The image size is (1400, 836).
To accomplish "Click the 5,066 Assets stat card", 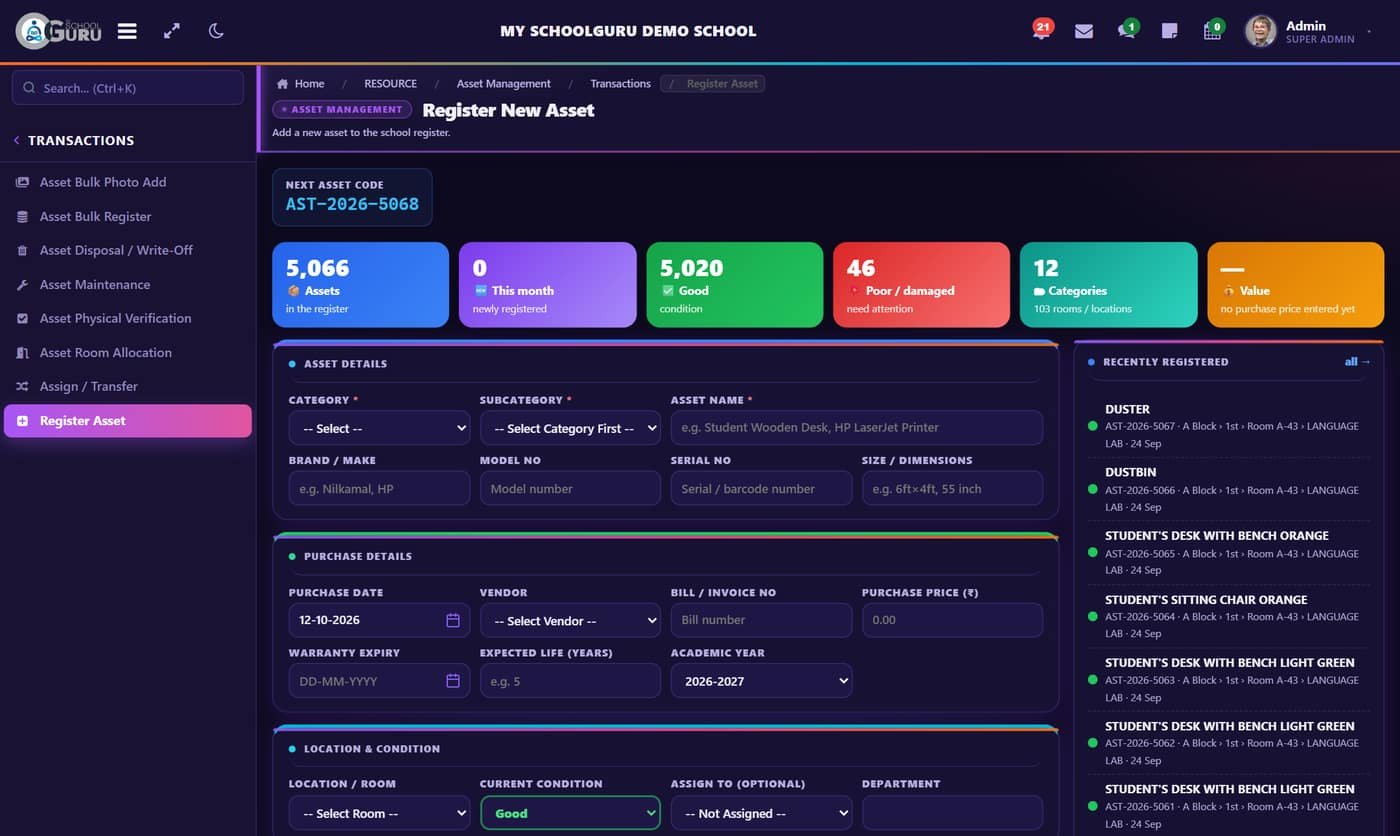I will 360,285.
